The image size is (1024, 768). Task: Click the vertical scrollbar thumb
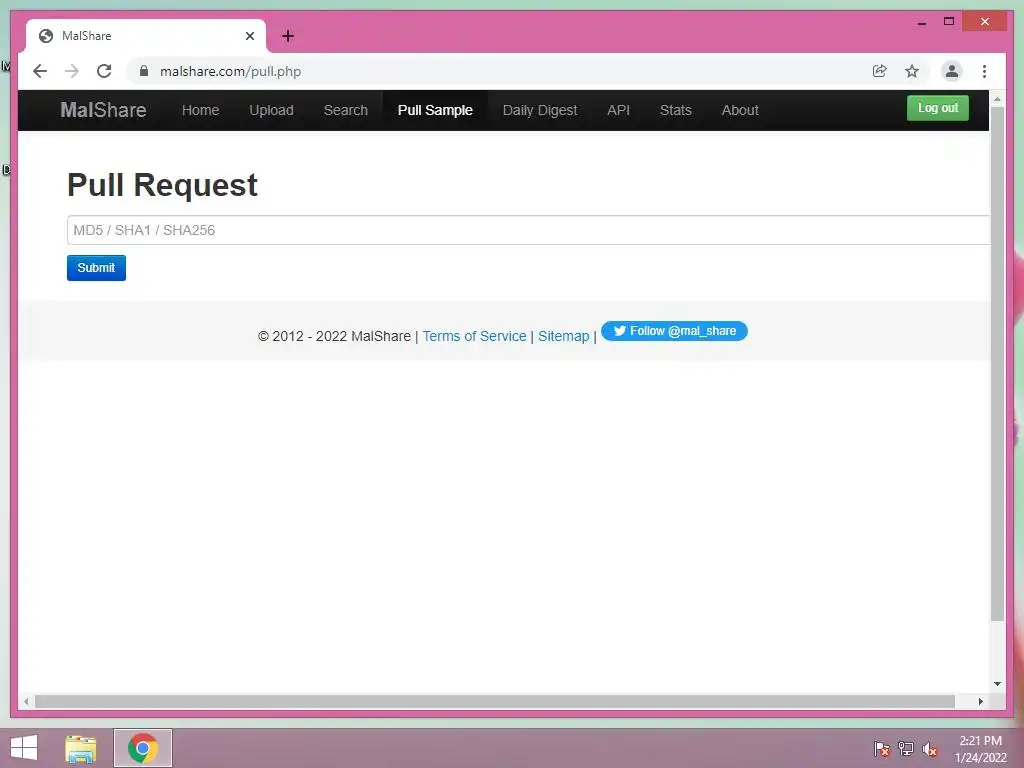coord(997,362)
